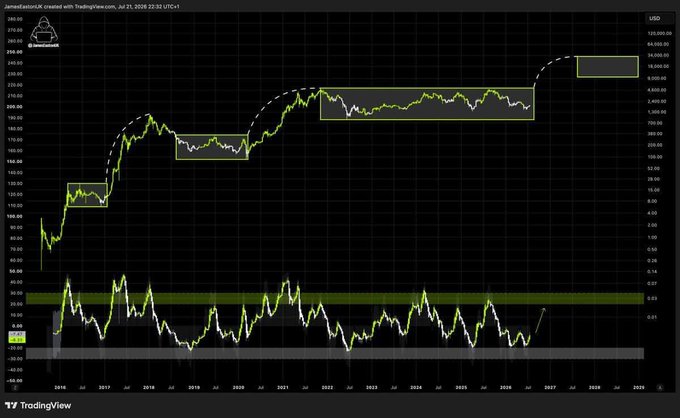Click 0.07 on the right price scale
The width and height of the screenshot is (680, 418).
tap(653, 283)
